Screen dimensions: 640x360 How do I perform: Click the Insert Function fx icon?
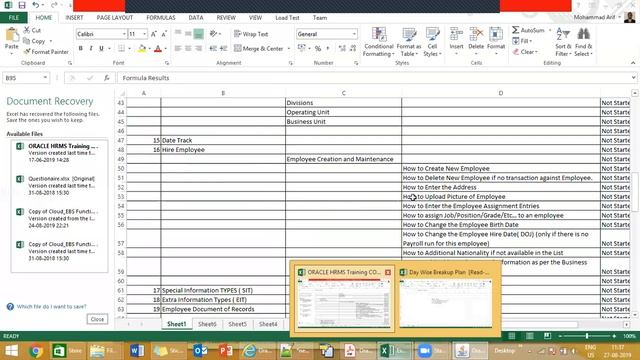(107, 78)
